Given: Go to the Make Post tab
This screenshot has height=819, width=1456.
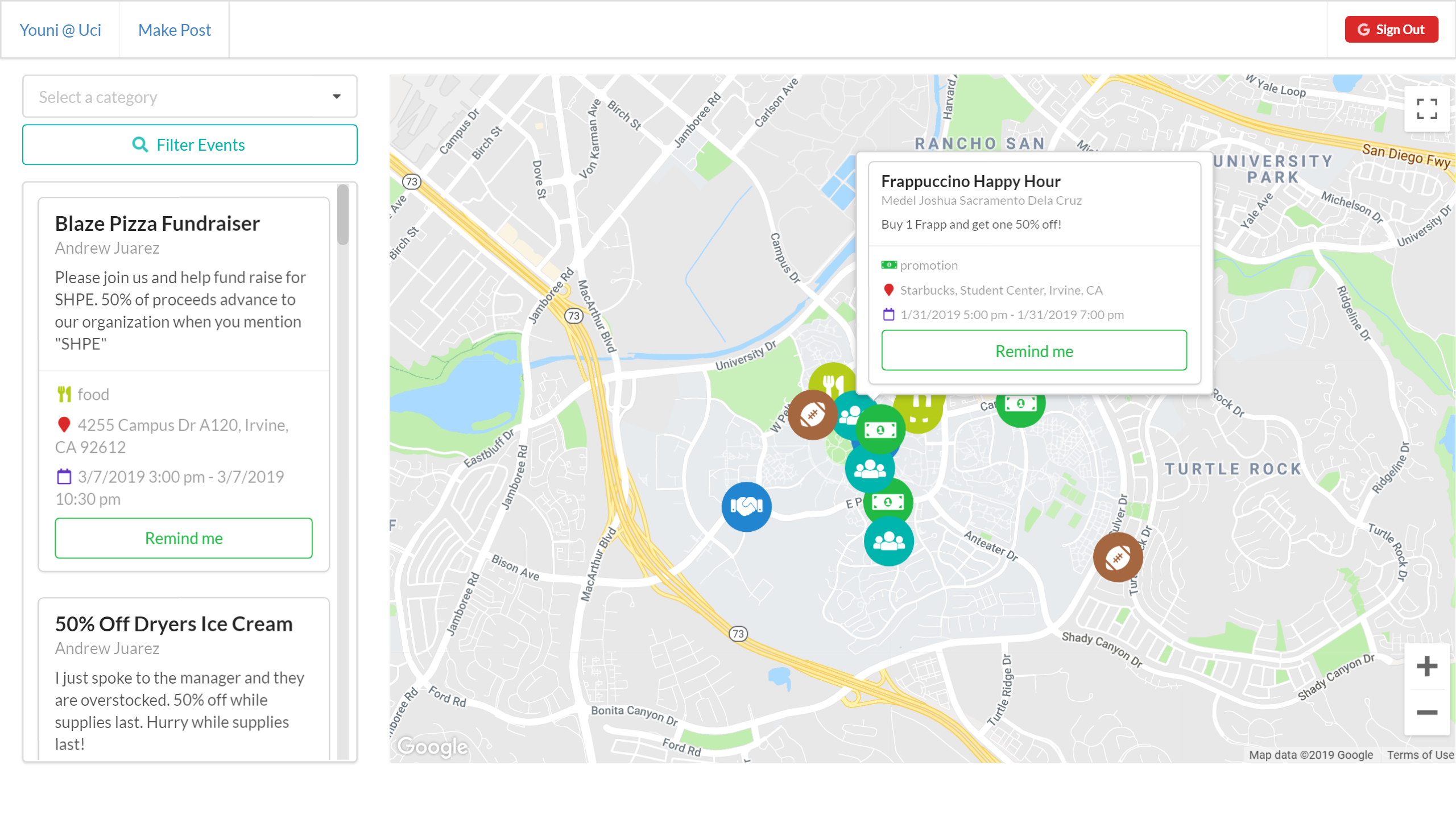Looking at the screenshot, I should (x=174, y=30).
